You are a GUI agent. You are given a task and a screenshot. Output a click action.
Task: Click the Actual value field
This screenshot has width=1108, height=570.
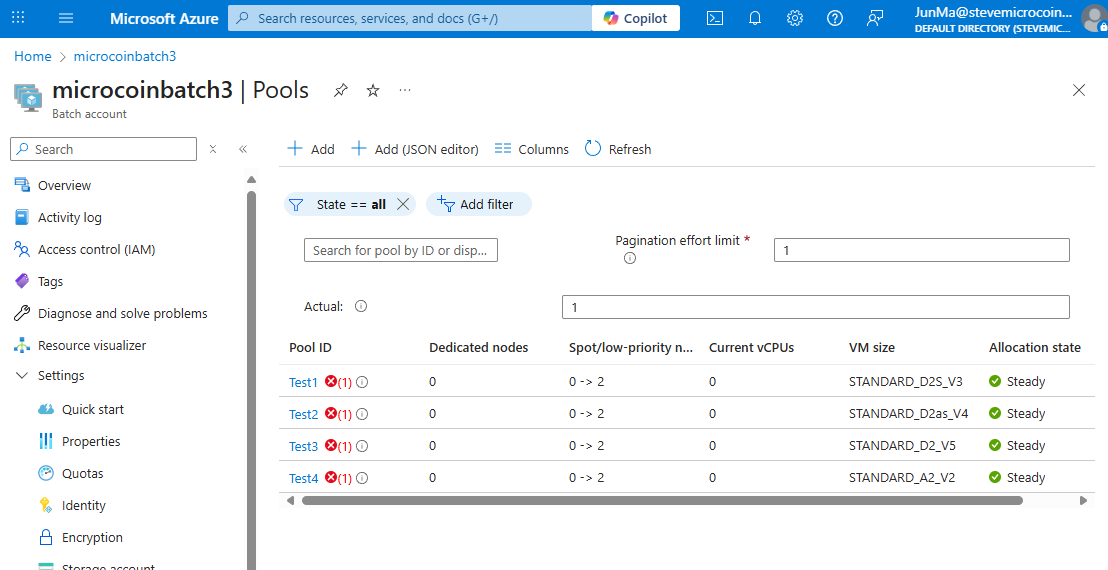[815, 307]
